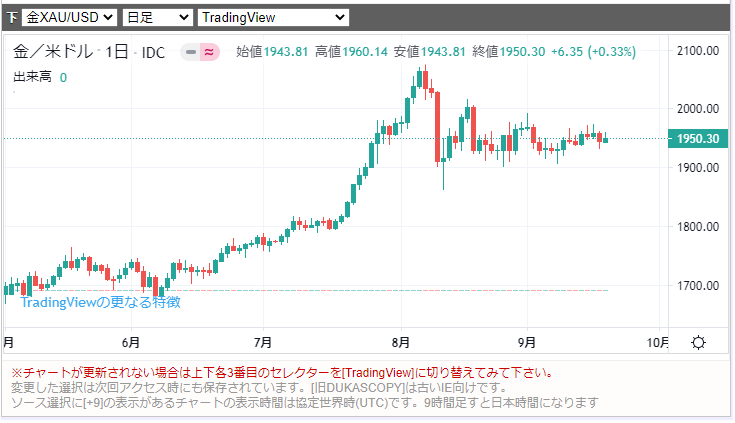Open the TradingView source dropdown
The width and height of the screenshot is (735, 423).
[274, 18]
